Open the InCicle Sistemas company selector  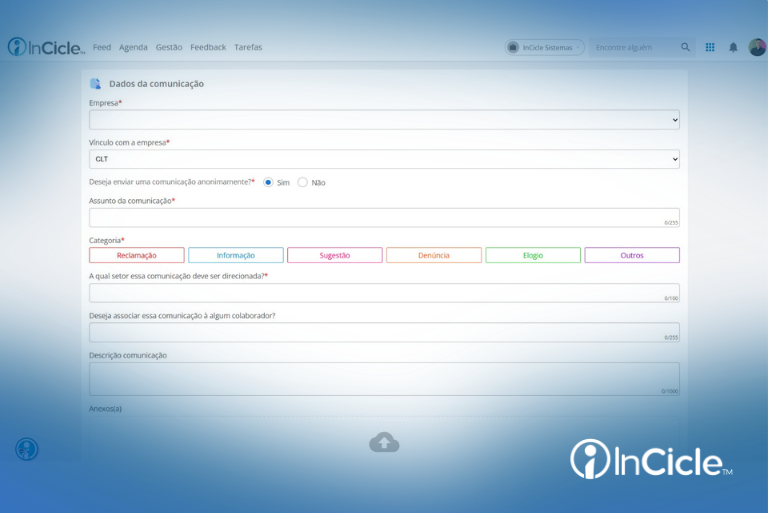click(545, 47)
